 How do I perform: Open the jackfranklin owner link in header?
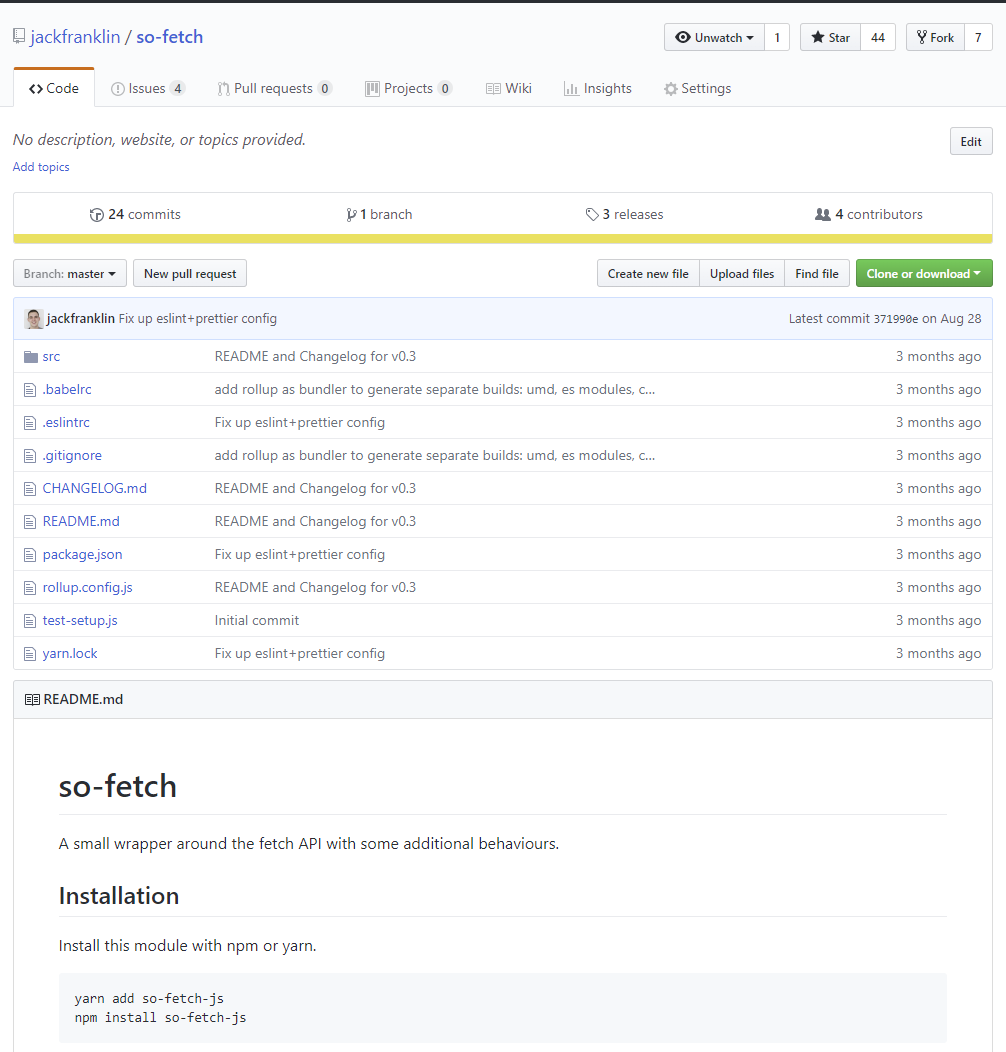(75, 37)
